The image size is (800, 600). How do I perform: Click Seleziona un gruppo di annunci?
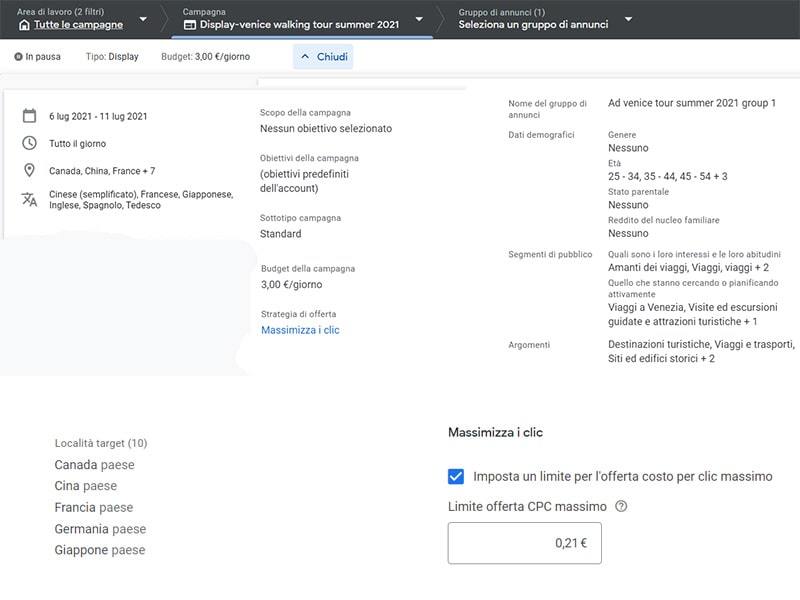pos(533,24)
